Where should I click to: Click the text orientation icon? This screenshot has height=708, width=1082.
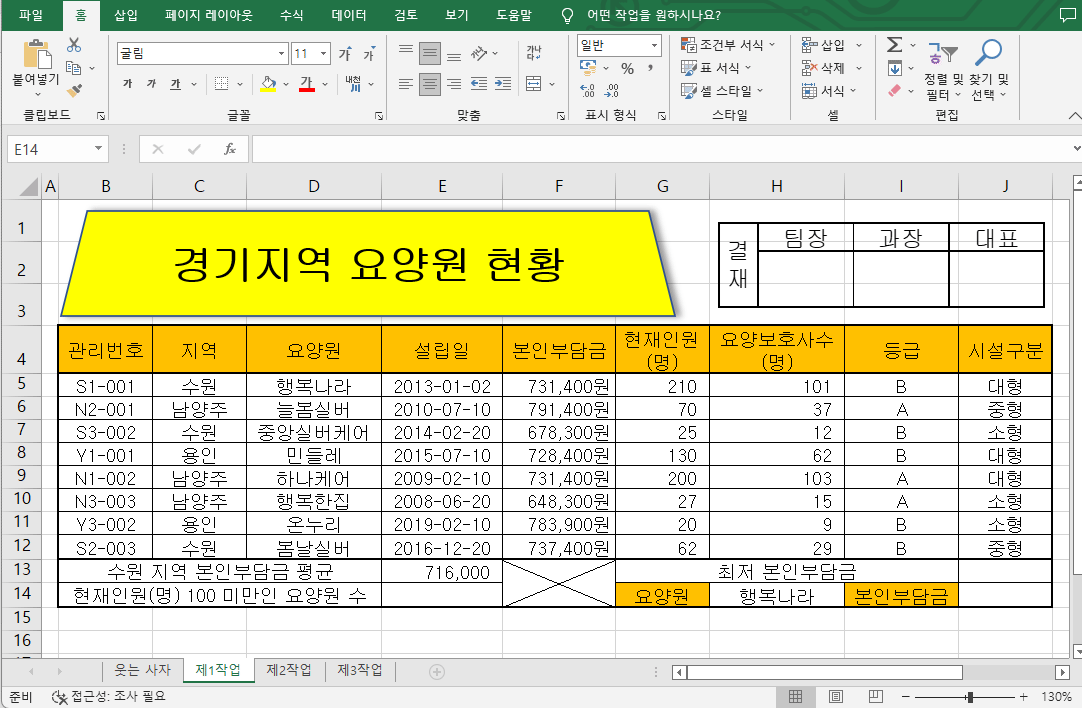(x=479, y=52)
